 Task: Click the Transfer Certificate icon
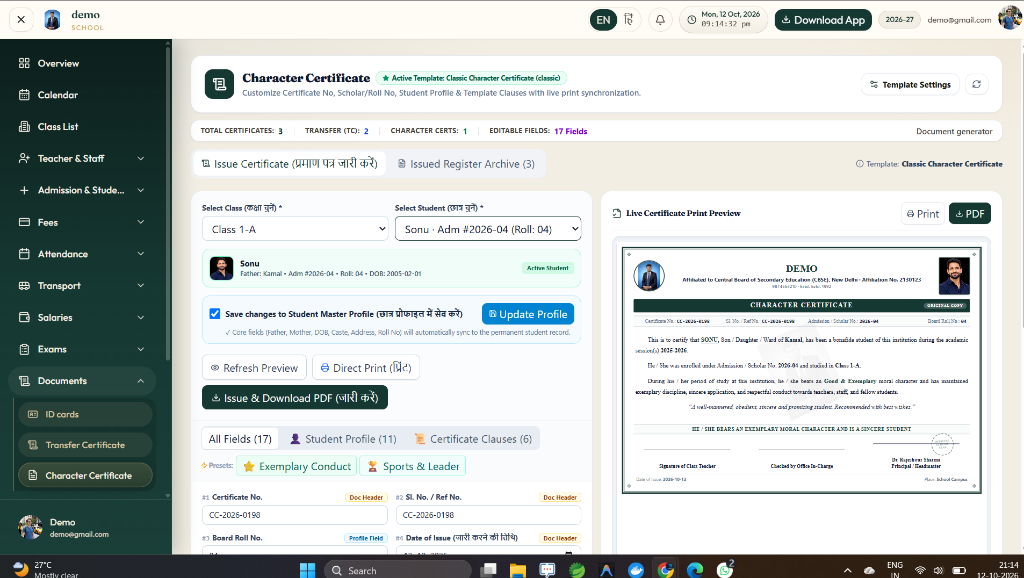coord(32,445)
